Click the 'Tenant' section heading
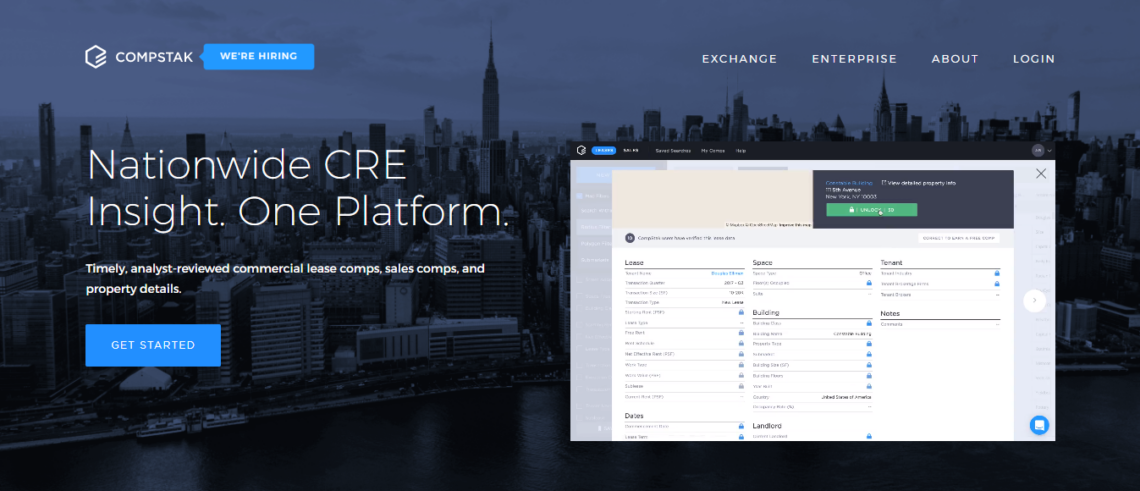 [891, 263]
